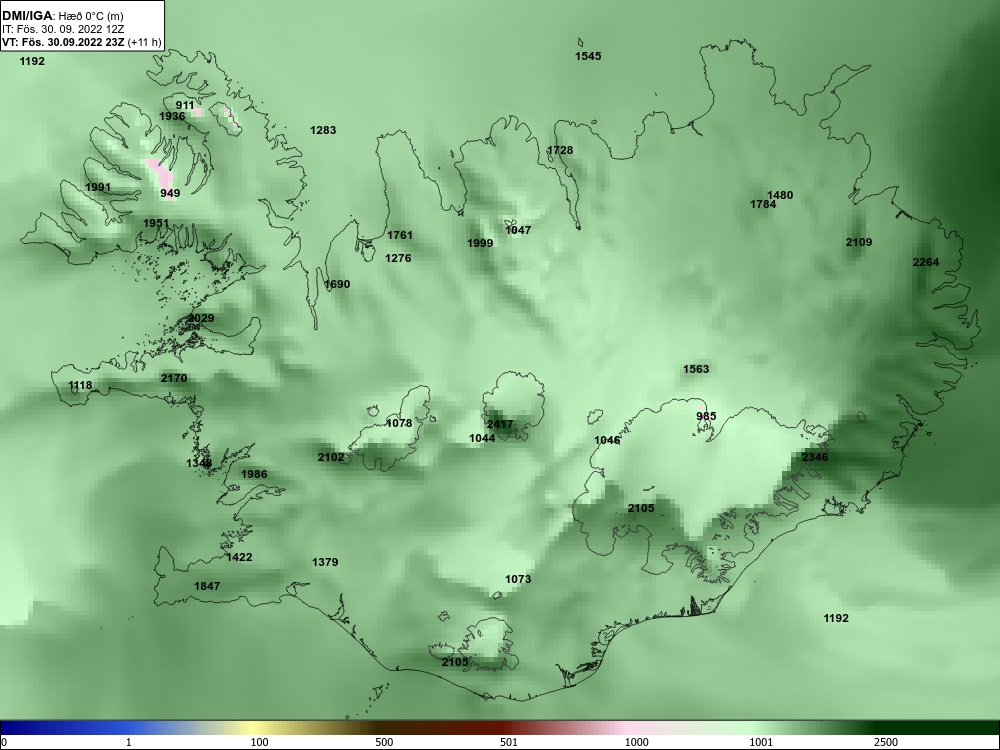The image size is (1000, 750).
Task: Select the 100 label on the color scale
Action: [x=259, y=742]
